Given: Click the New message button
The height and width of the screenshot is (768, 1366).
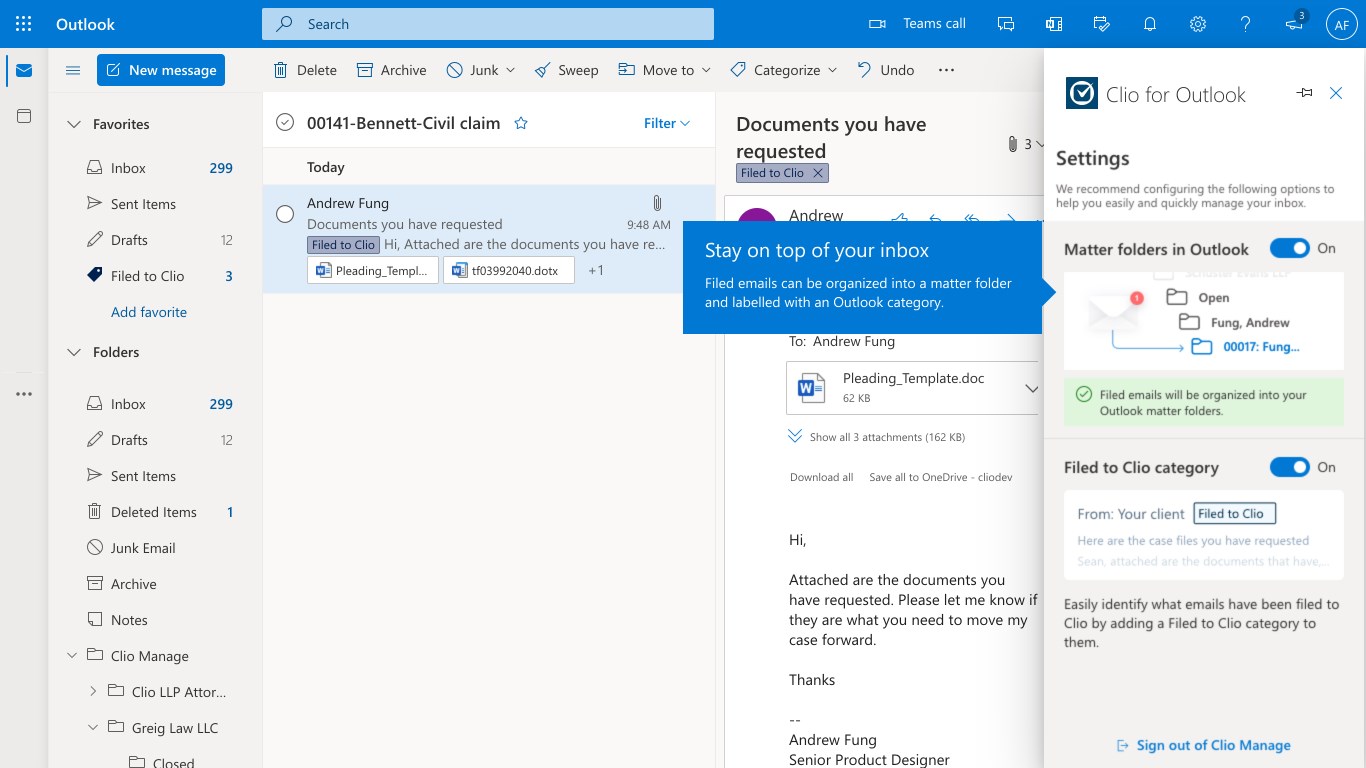Looking at the screenshot, I should (x=161, y=70).
